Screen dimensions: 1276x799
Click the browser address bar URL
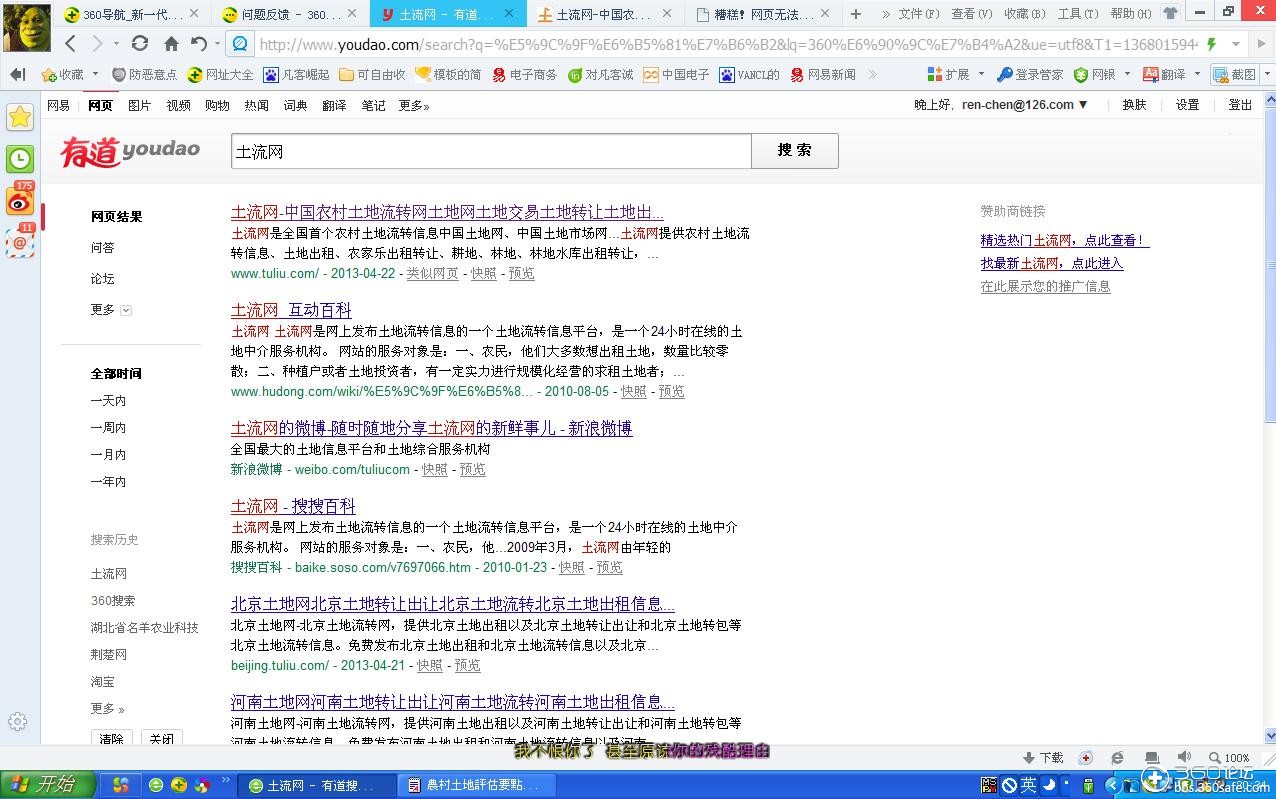coord(728,44)
